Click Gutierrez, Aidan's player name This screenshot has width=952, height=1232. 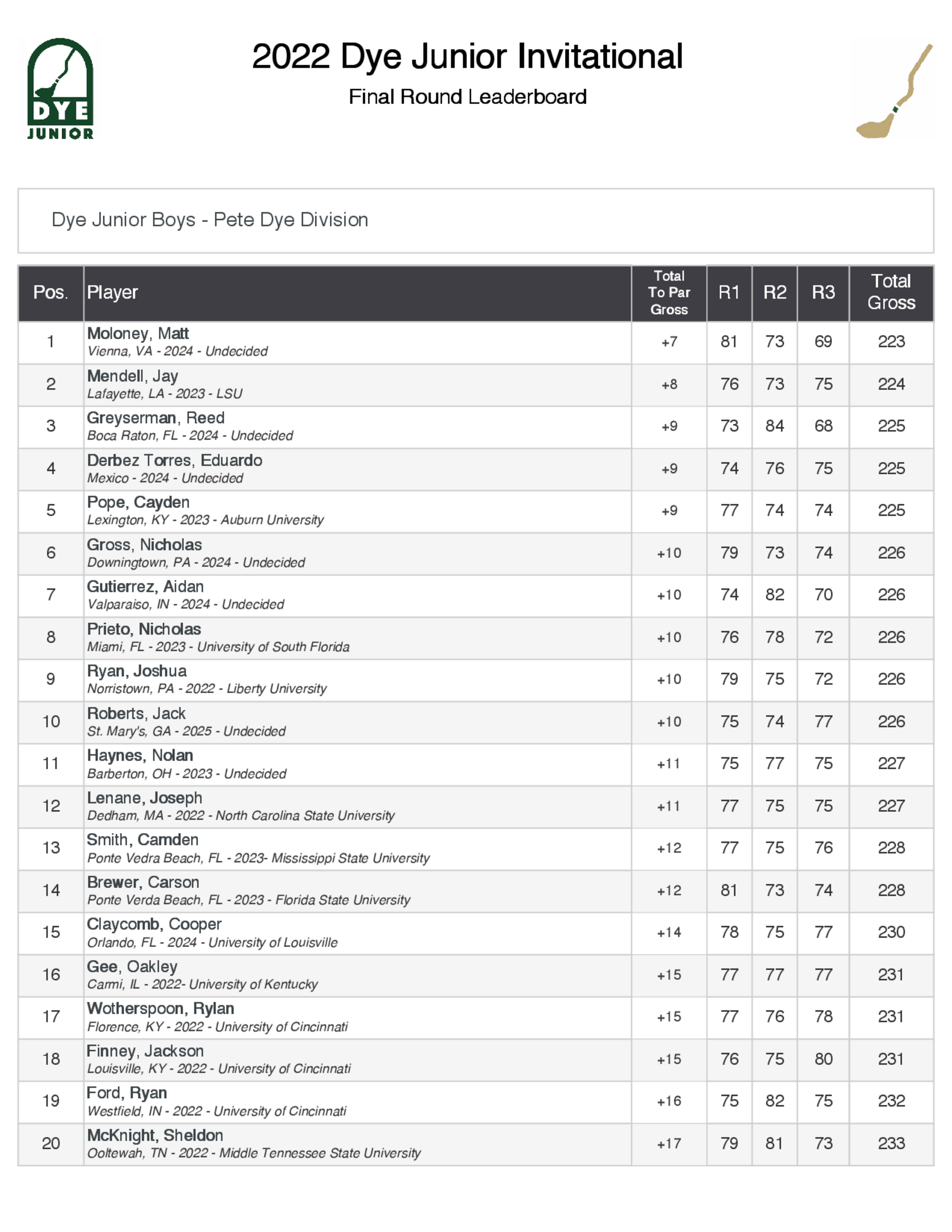coord(145,586)
